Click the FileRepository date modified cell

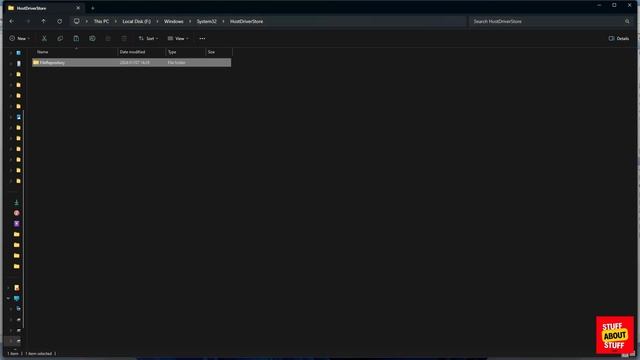[134, 62]
